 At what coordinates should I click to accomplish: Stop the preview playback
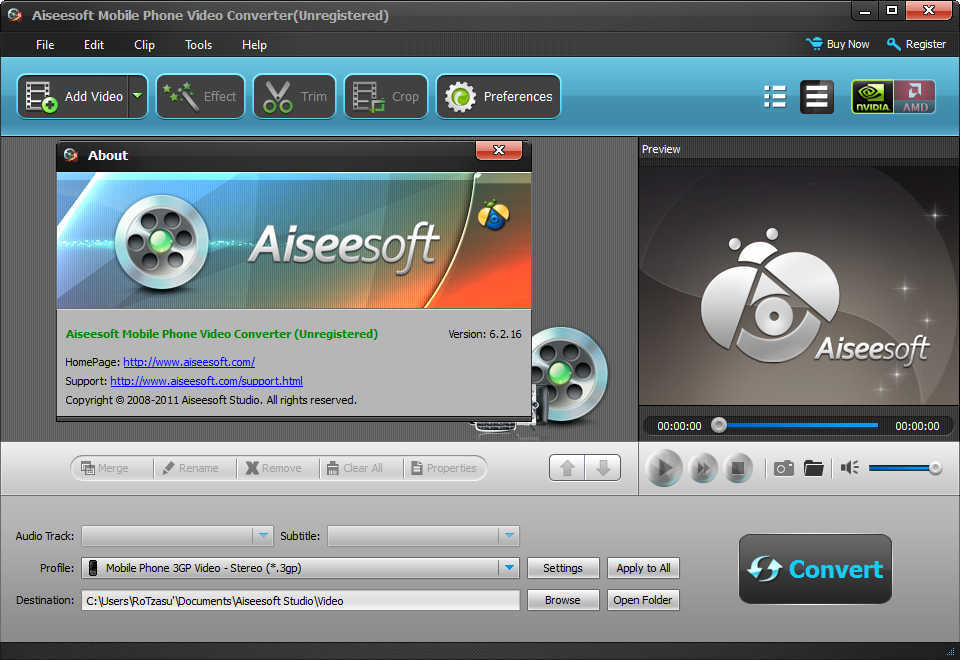pos(738,469)
